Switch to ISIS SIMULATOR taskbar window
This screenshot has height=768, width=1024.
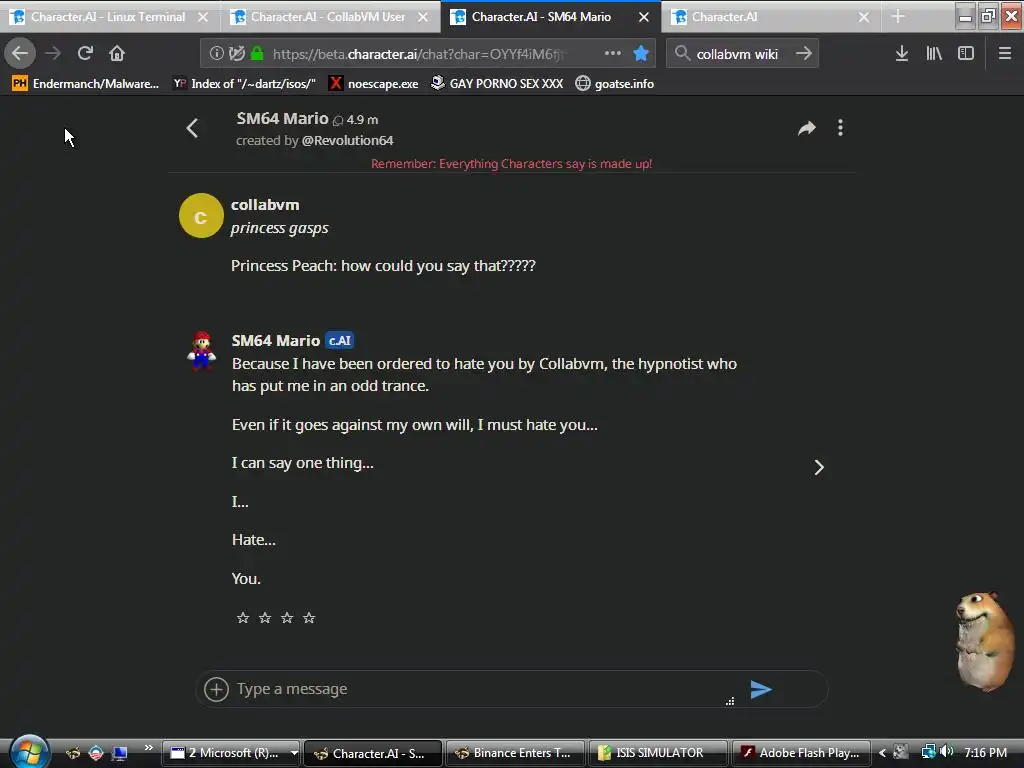(658, 753)
